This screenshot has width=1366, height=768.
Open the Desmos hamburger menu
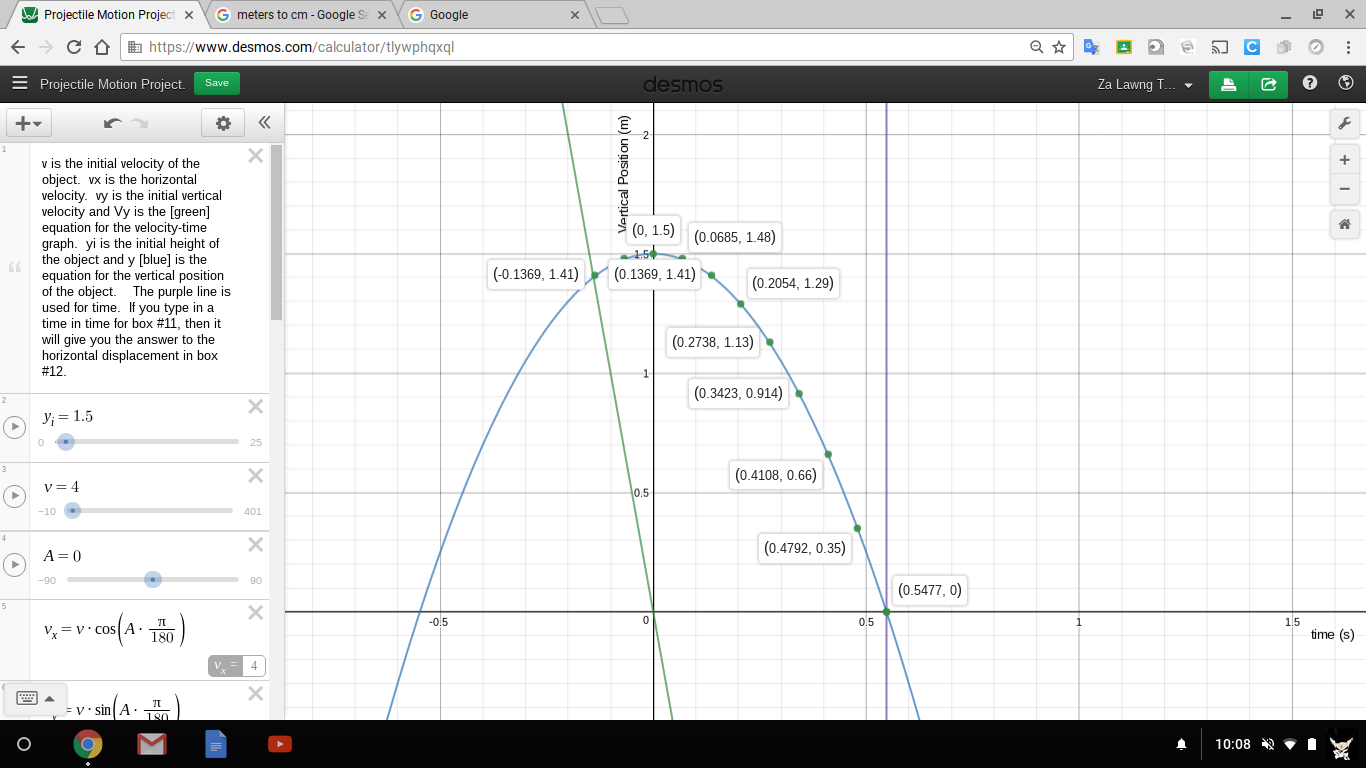[20, 84]
